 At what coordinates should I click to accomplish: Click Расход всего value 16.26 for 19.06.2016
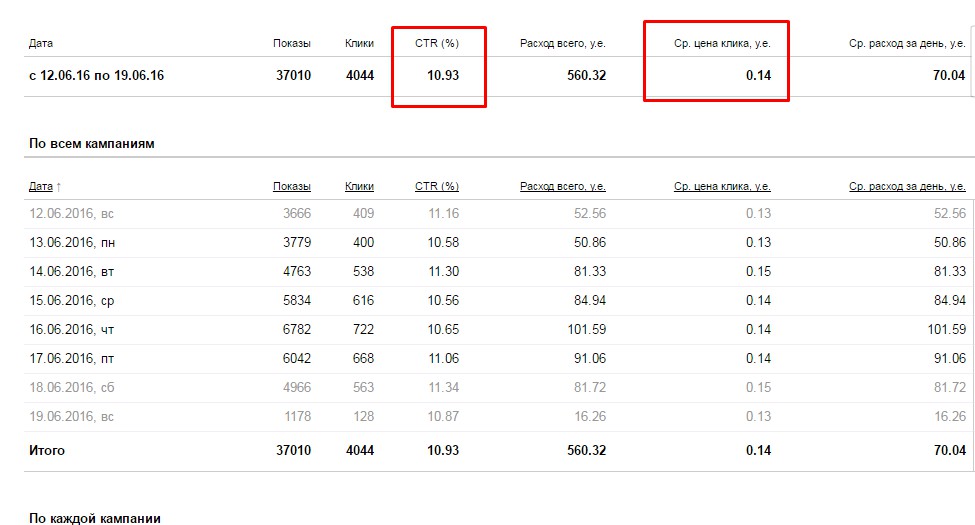[590, 416]
